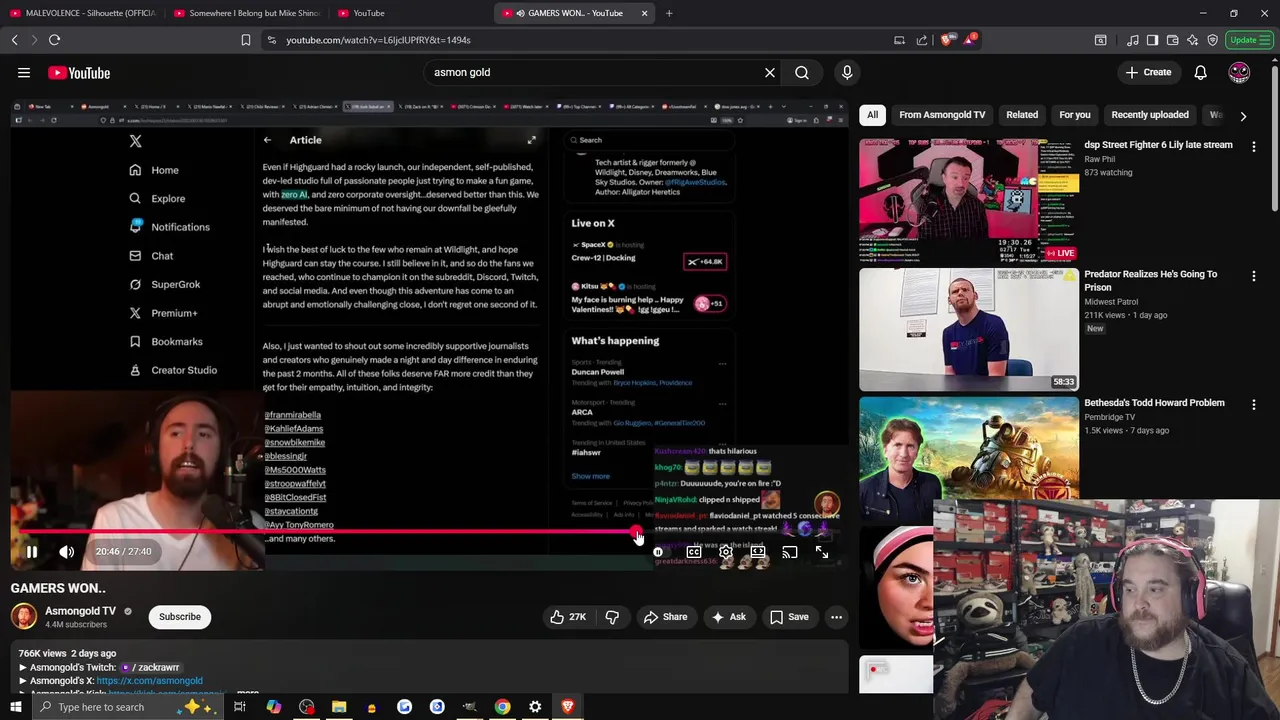
Task: Click the page share icon in address bar
Action: pyautogui.click(x=922, y=40)
